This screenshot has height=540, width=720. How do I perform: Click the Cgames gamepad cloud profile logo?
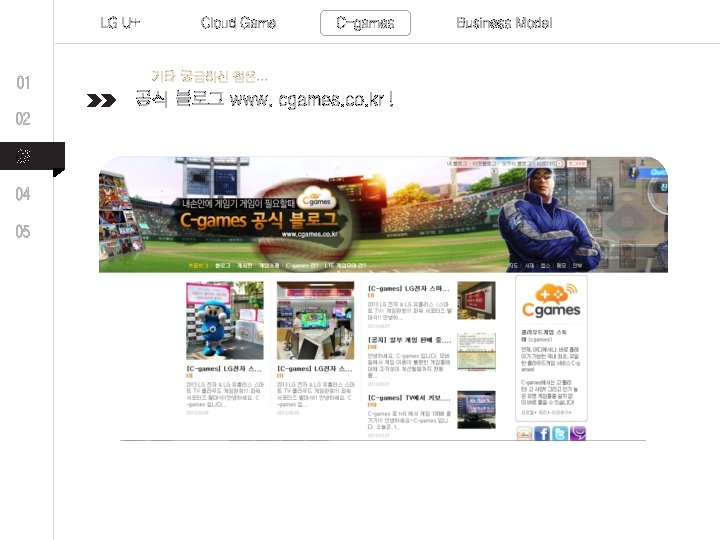click(551, 301)
